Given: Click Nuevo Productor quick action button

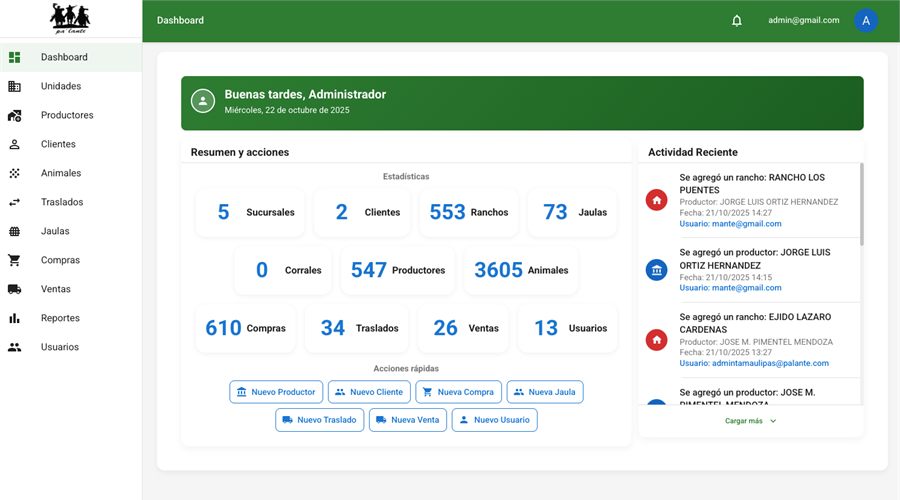Looking at the screenshot, I should (x=276, y=392).
